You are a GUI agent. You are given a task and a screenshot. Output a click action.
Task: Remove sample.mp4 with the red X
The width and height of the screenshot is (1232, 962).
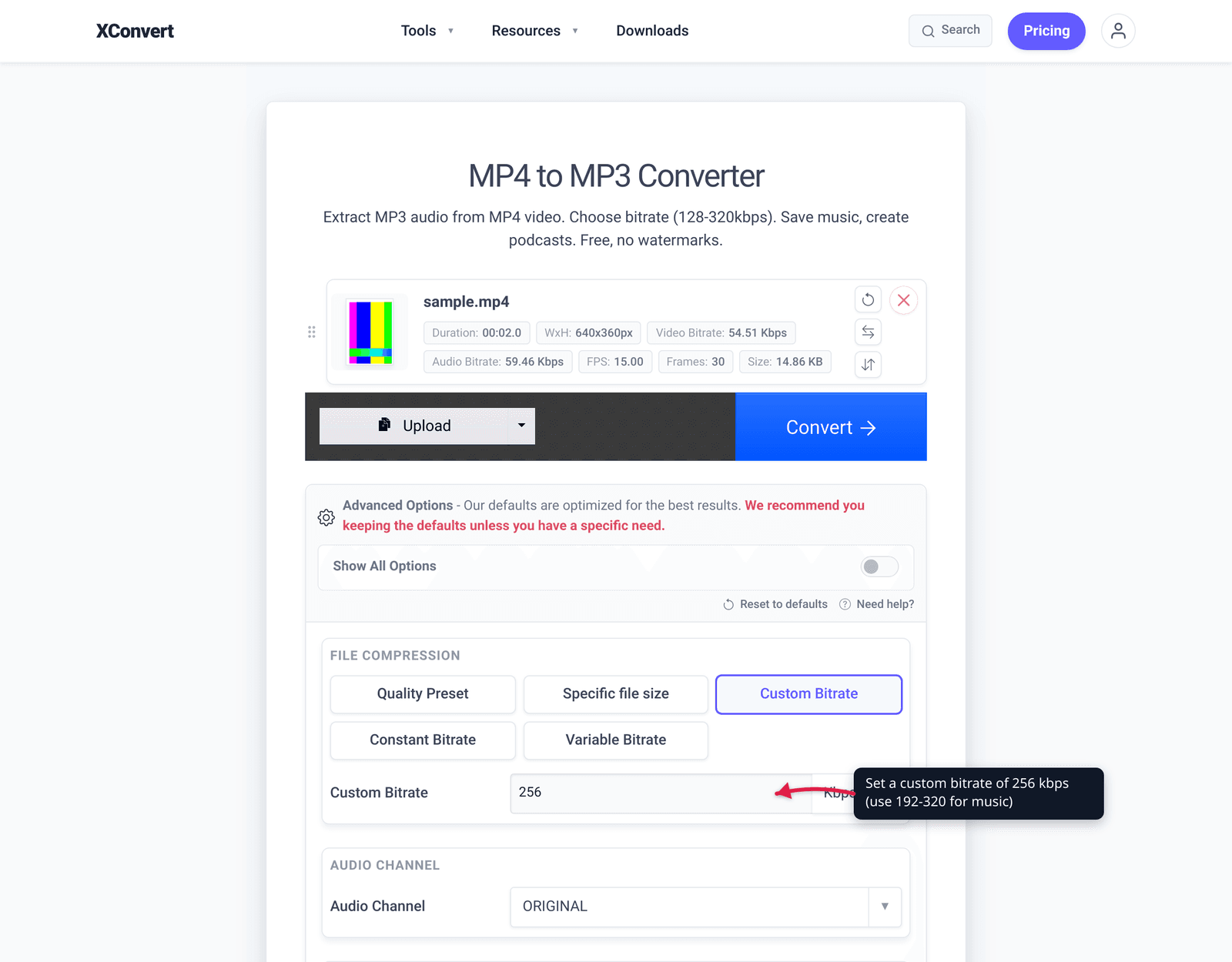[x=904, y=300]
